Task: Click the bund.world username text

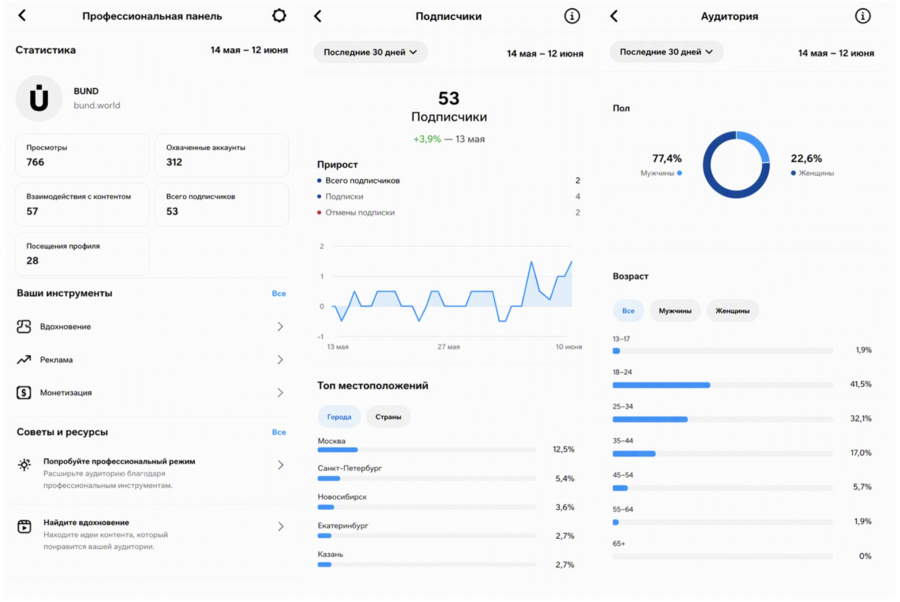Action: pos(97,106)
